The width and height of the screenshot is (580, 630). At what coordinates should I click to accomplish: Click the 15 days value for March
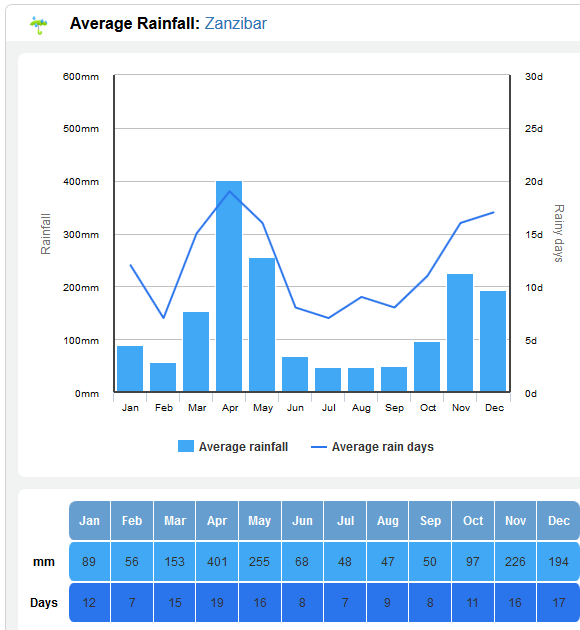tap(175, 602)
